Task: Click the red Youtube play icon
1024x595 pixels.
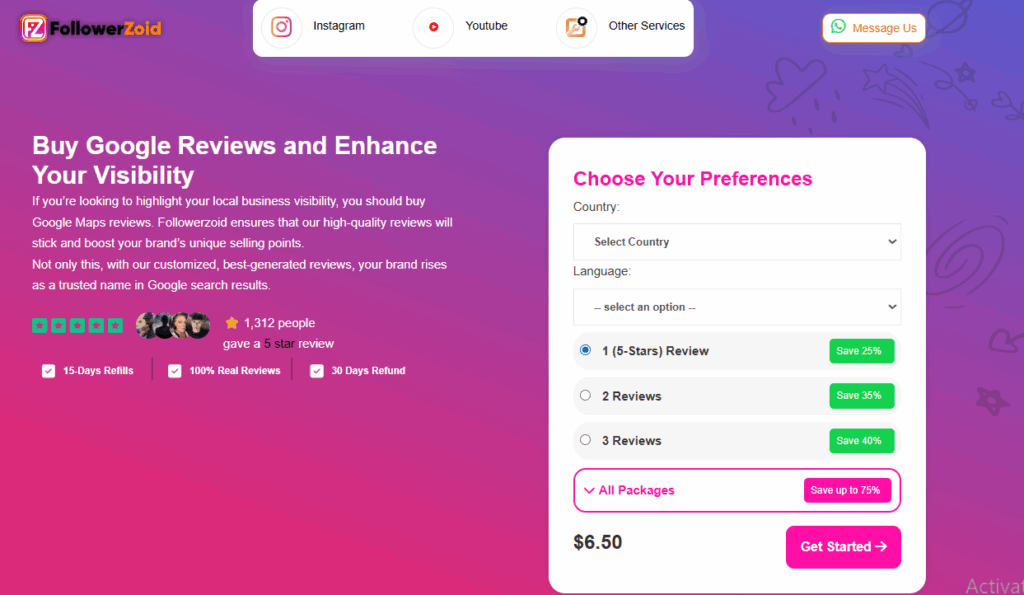Action: 432,27
